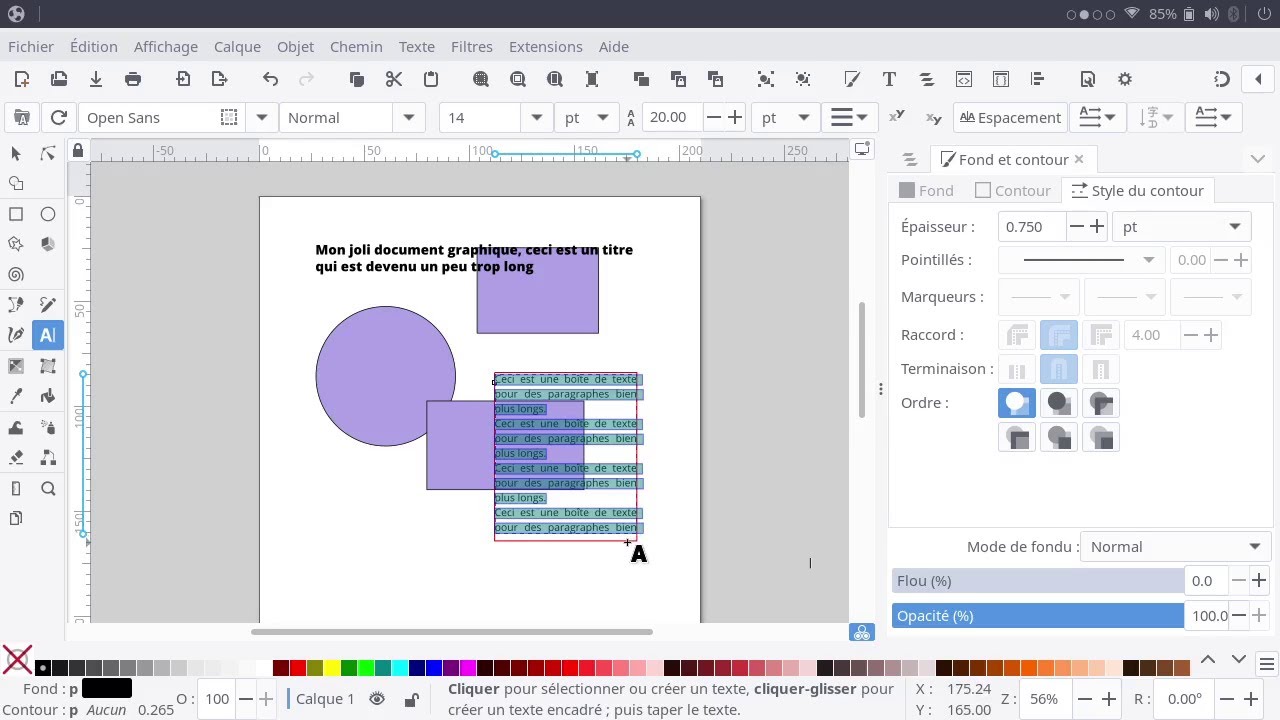This screenshot has height=720, width=1280.
Task: Toggle Calque 1 layer lock
Action: pyautogui.click(x=411, y=699)
